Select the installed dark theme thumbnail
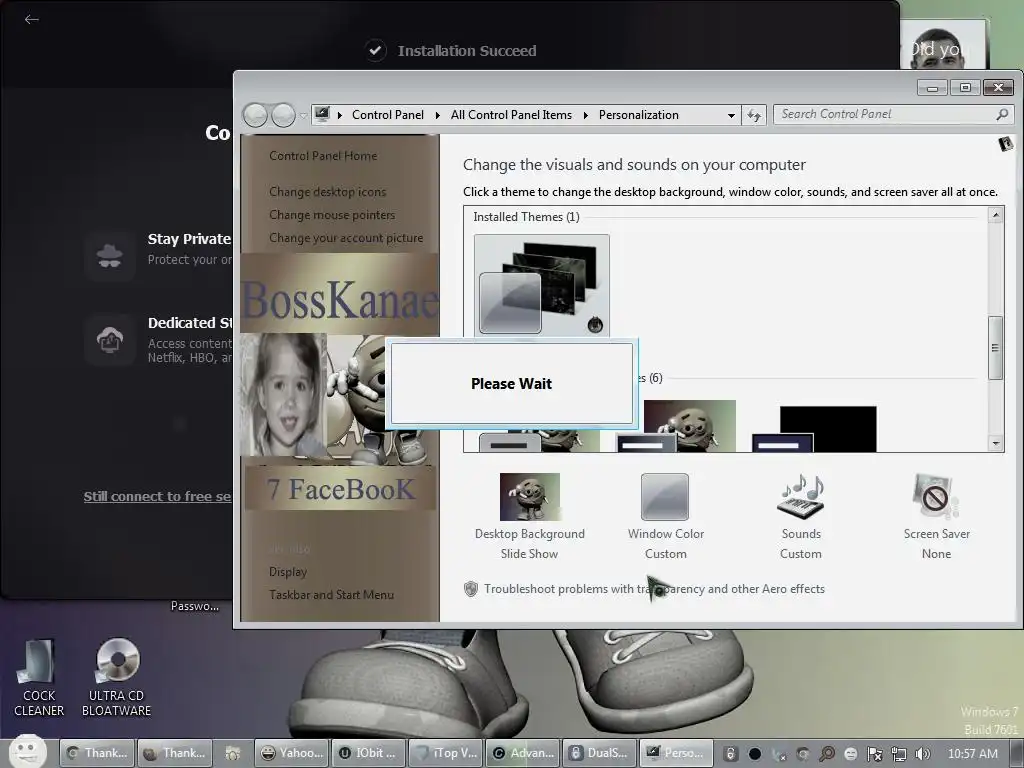Screen dimensions: 1024x768 click(x=541, y=285)
